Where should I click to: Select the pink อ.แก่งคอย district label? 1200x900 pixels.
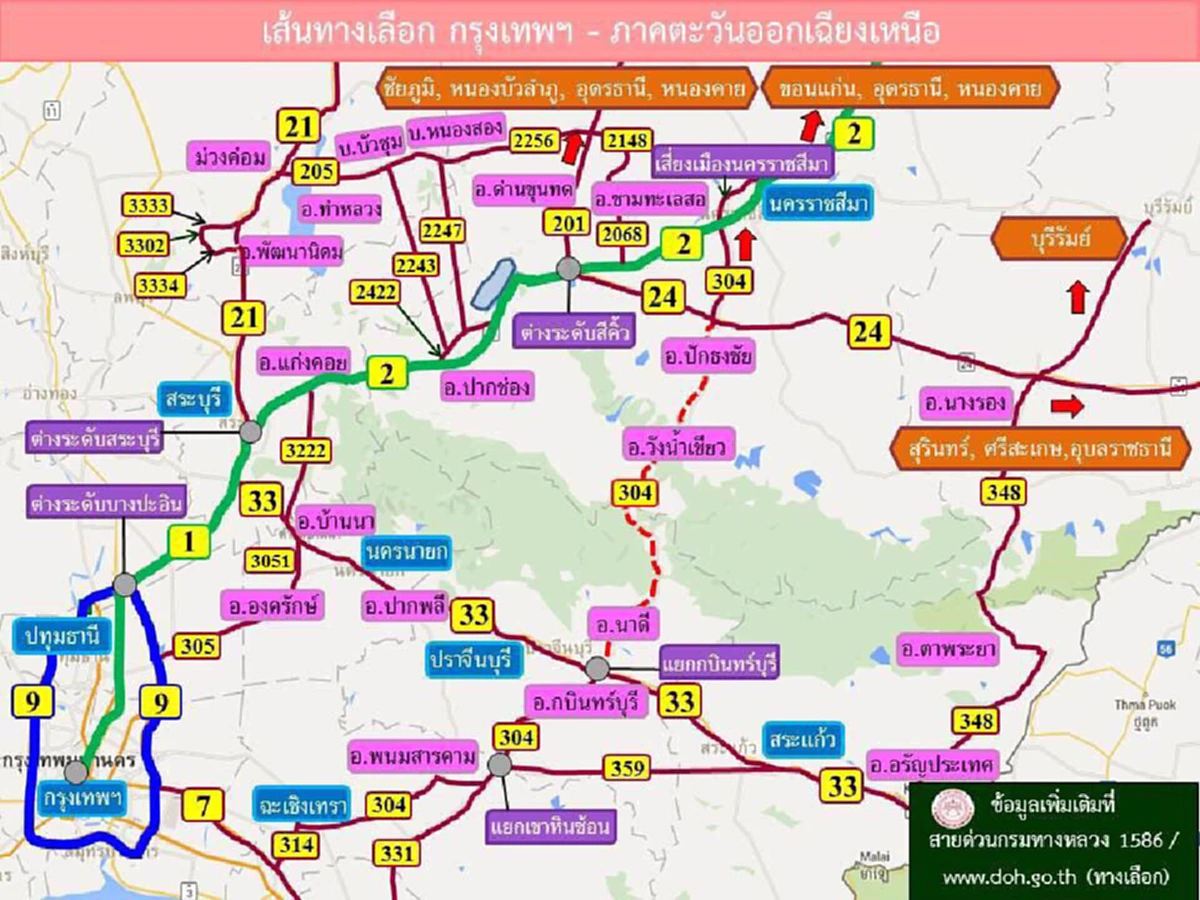[303, 361]
